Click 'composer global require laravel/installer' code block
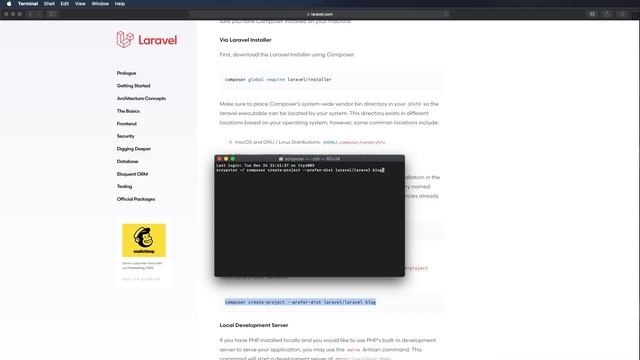This screenshot has height=360, width=640. tap(331, 80)
